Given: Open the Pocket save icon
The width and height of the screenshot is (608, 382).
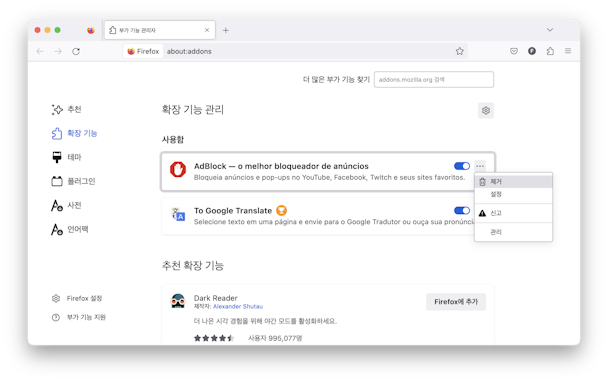Looking at the screenshot, I should pyautogui.click(x=514, y=51).
